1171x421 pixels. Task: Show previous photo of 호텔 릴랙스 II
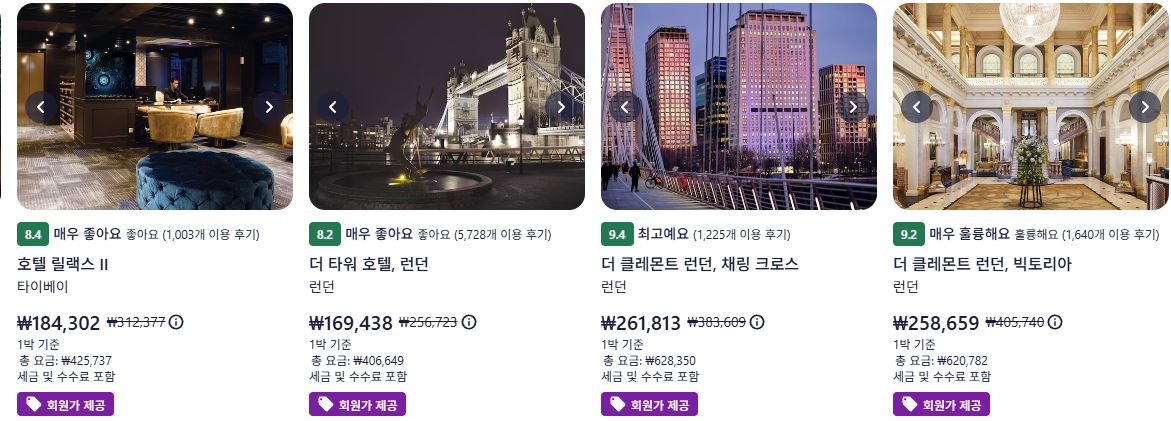tap(41, 107)
